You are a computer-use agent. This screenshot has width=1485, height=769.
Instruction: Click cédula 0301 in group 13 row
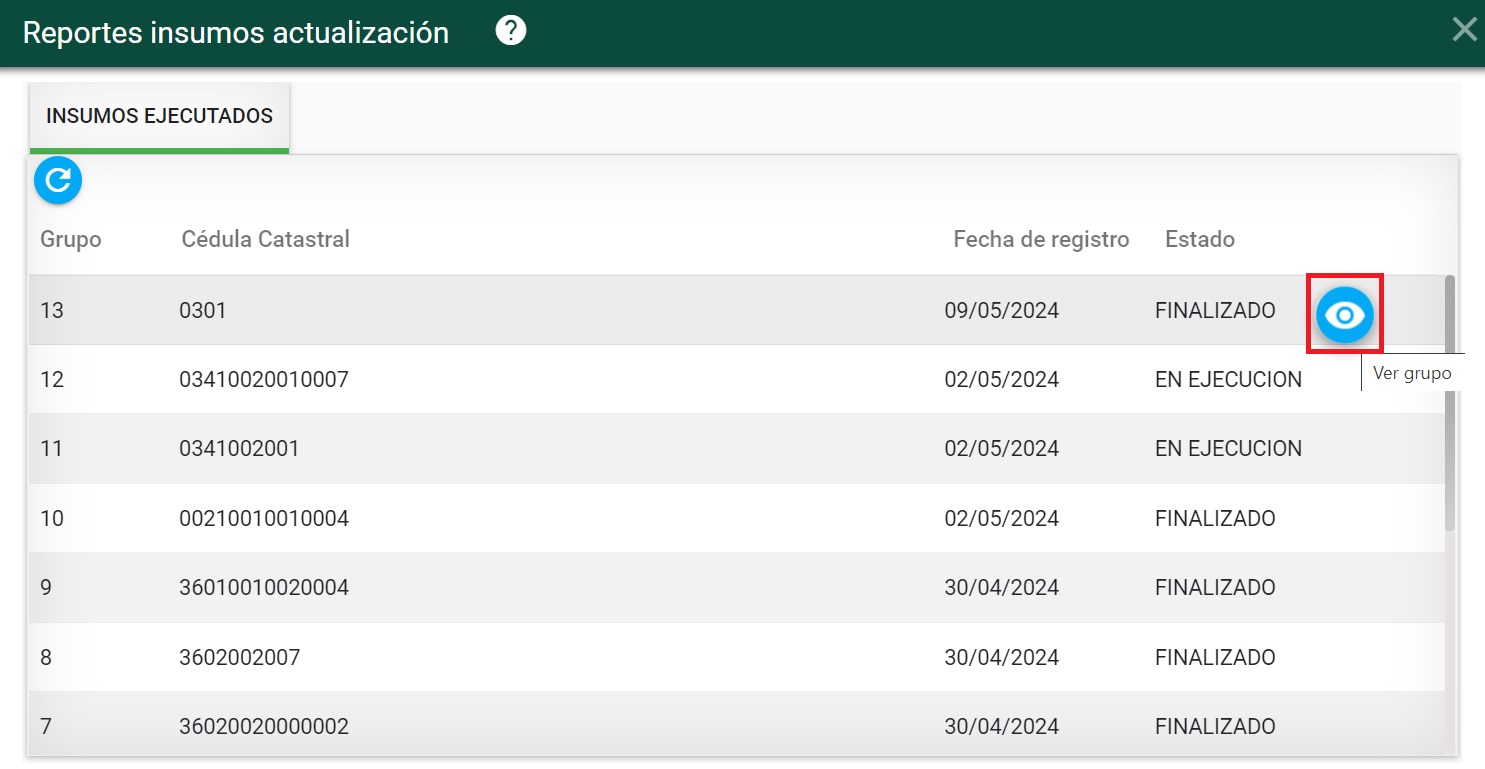pyautogui.click(x=203, y=311)
